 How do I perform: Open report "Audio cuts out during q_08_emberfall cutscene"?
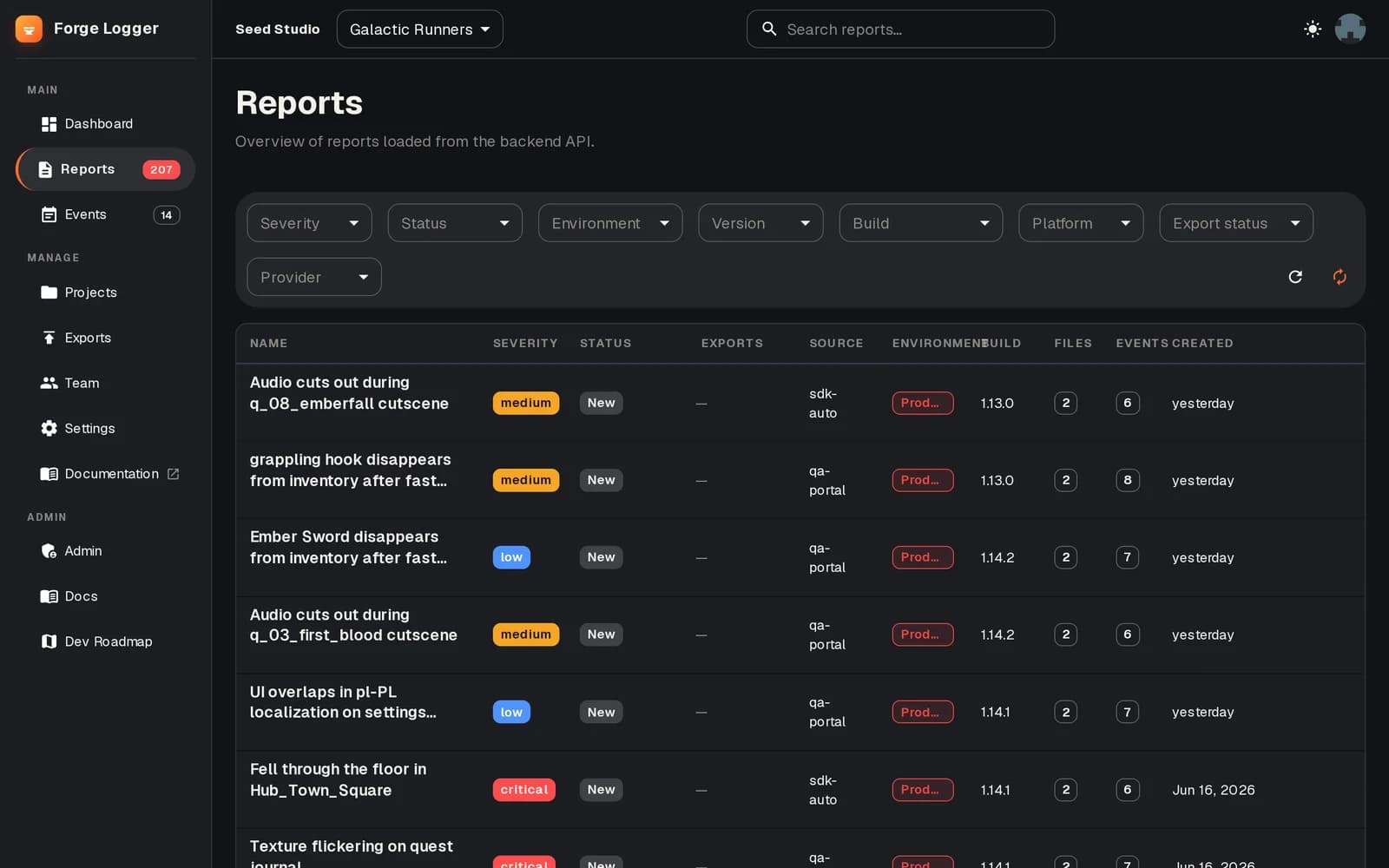tap(349, 393)
